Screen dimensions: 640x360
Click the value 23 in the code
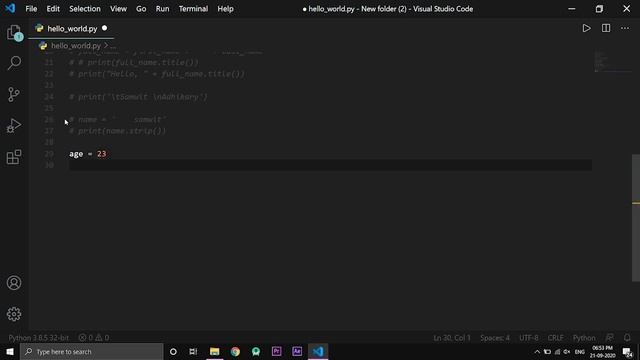[102, 154]
